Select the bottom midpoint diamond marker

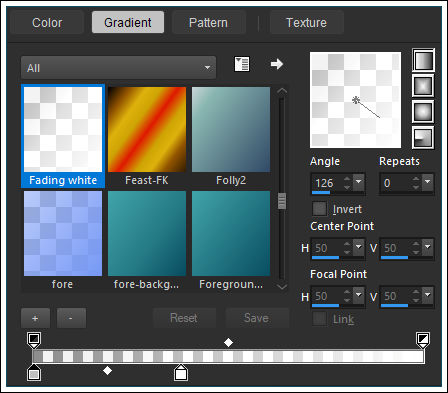[107, 370]
